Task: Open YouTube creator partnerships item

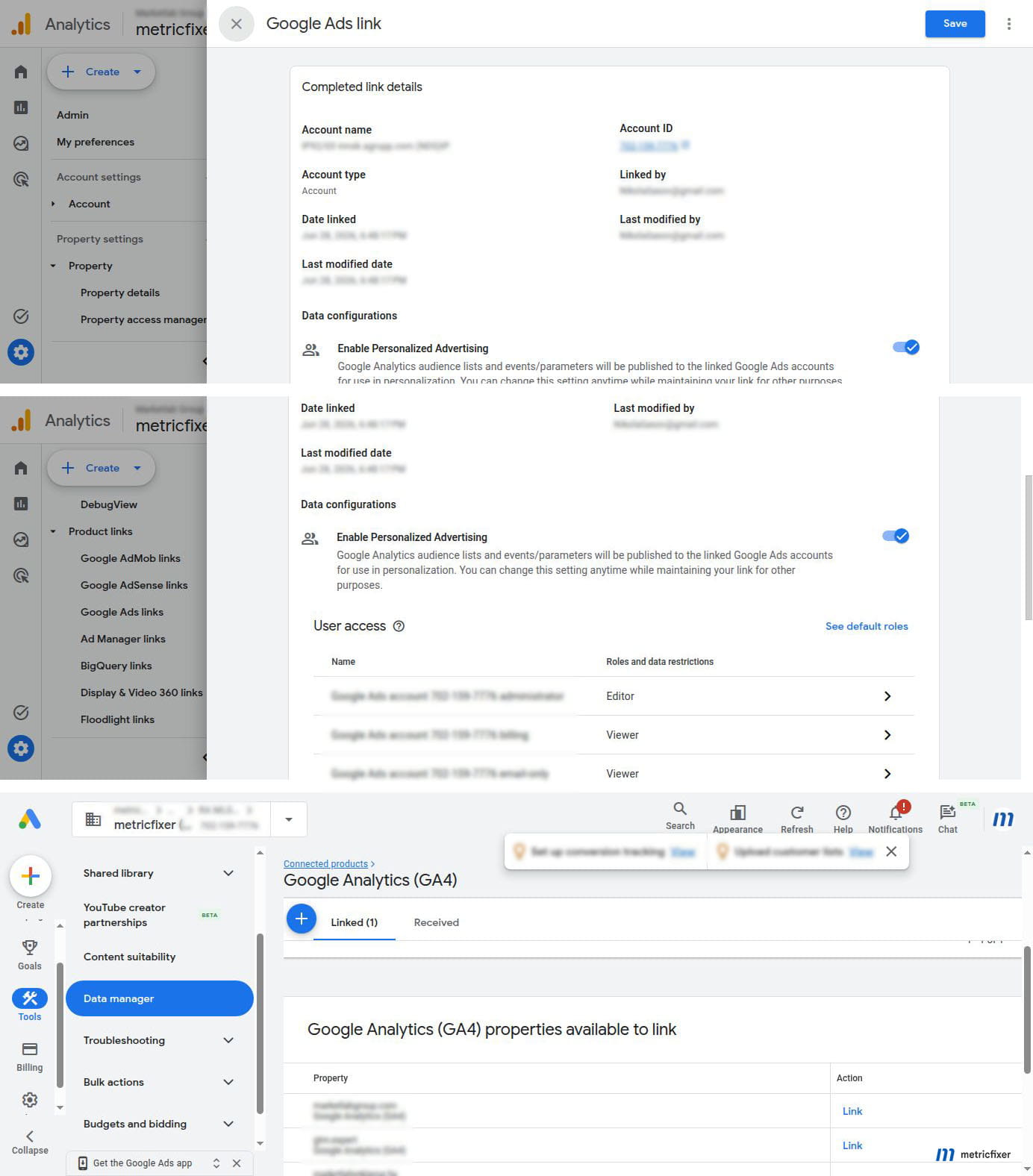Action: pyautogui.click(x=125, y=915)
